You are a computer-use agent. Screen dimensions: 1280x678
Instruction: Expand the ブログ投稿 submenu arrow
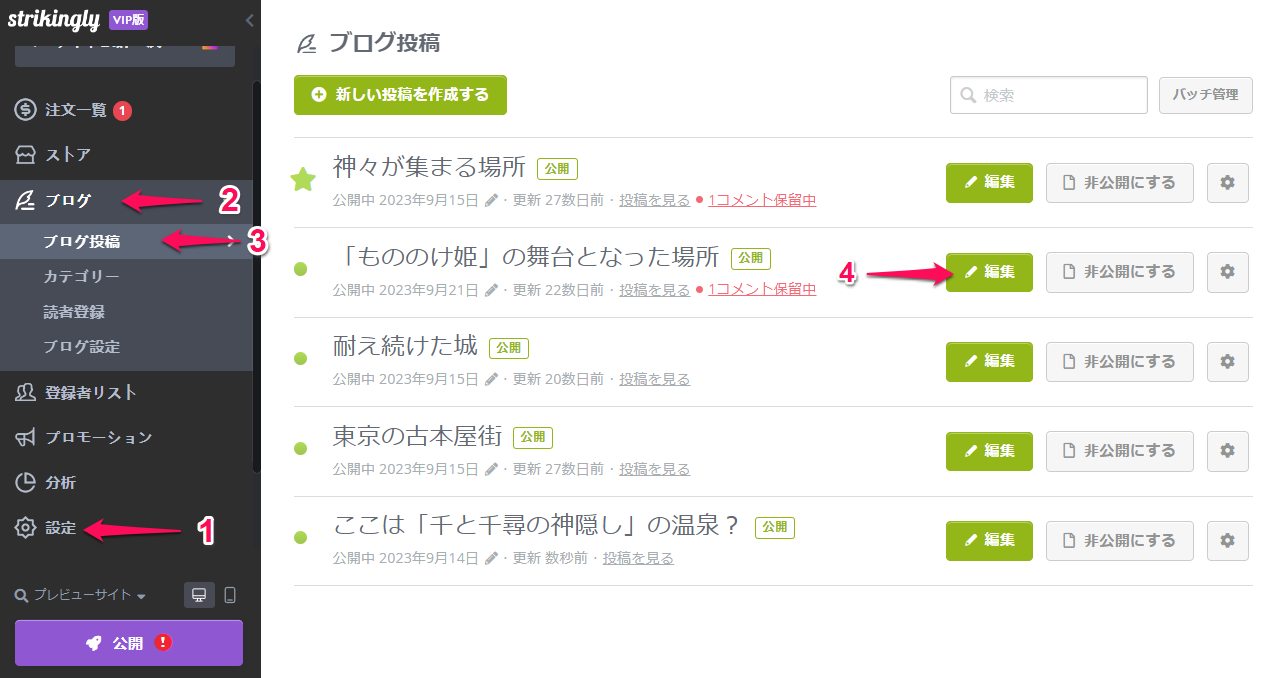(232, 240)
